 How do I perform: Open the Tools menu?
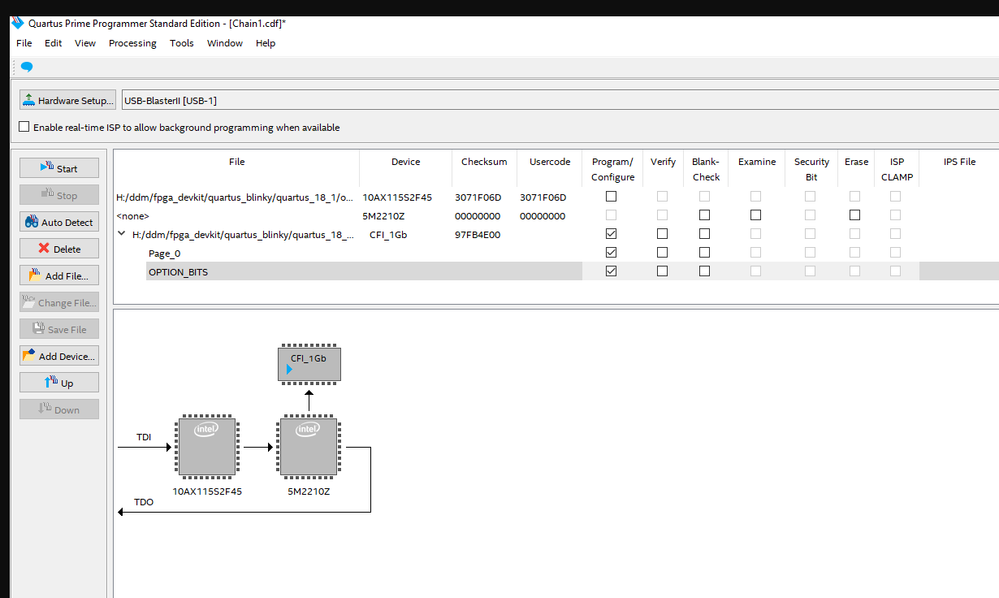[x=182, y=43]
